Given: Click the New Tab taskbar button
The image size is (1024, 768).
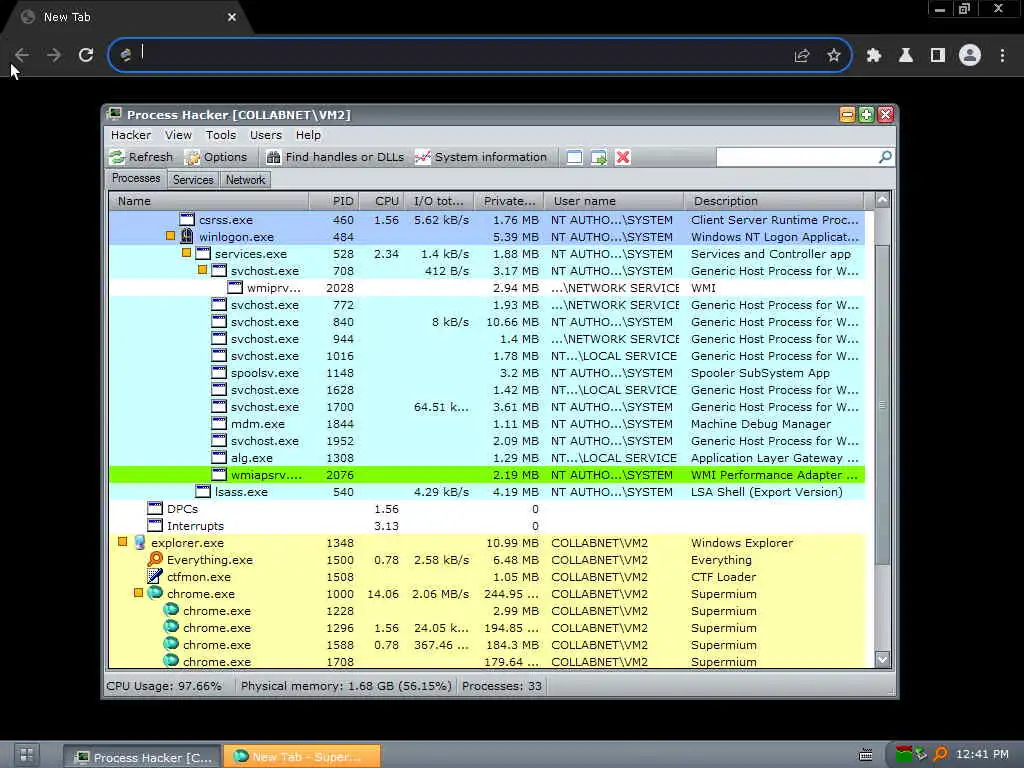Looking at the screenshot, I should tap(302, 757).
